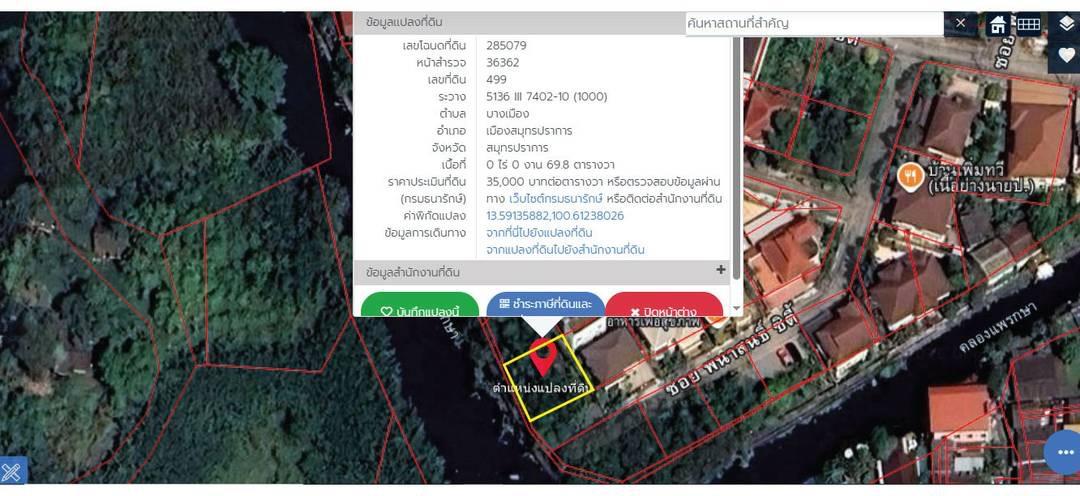Open directions link จากที่นี่ไปยังแปลงที่ดิน
The height and width of the screenshot is (496, 1080).
tap(539, 233)
